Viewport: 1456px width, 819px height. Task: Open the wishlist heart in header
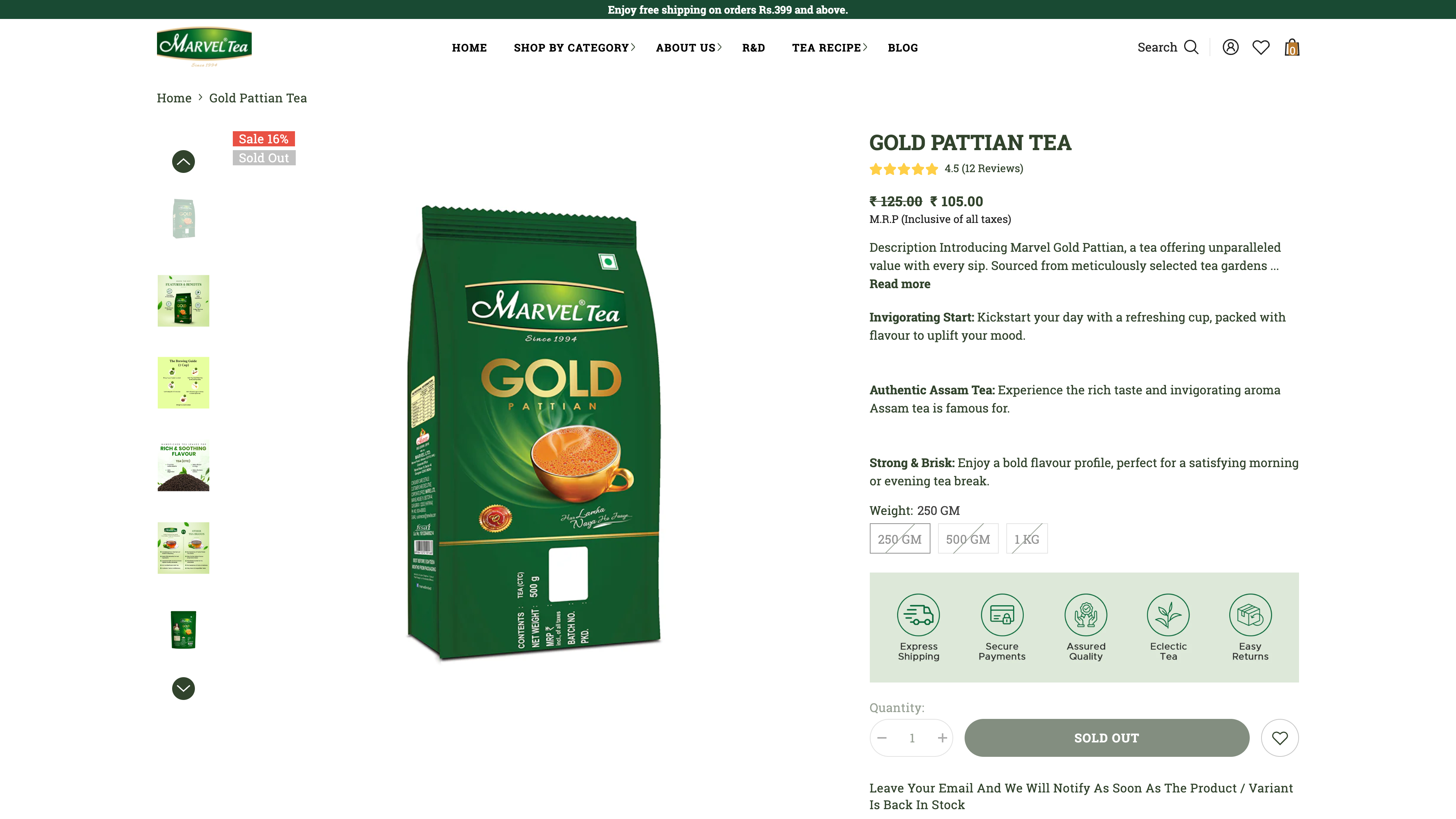tap(1261, 47)
